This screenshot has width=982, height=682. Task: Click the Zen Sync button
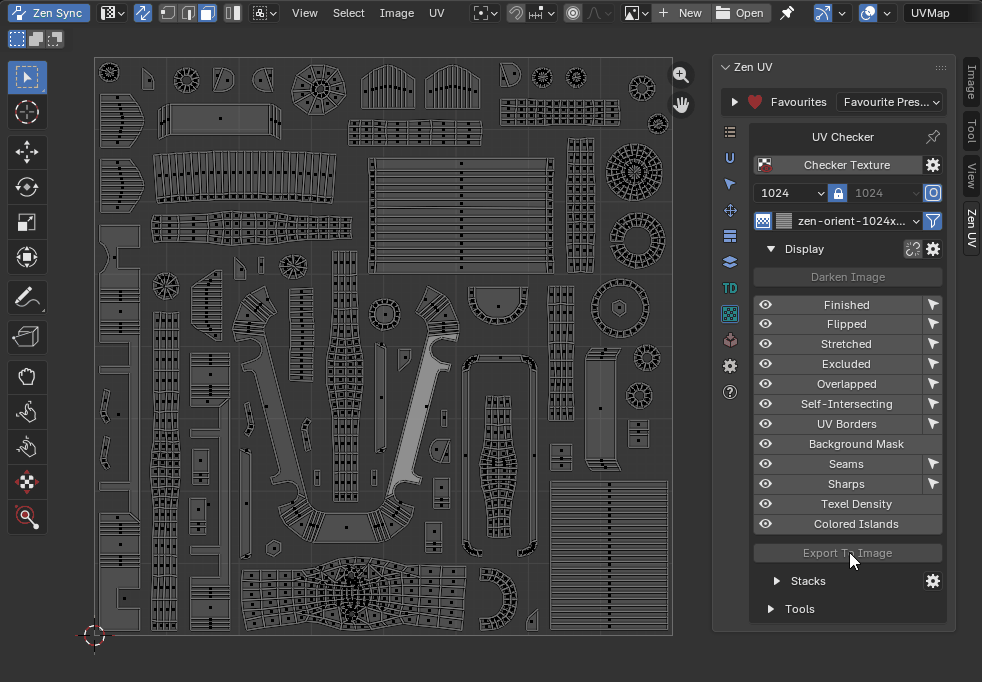pyautogui.click(x=49, y=13)
